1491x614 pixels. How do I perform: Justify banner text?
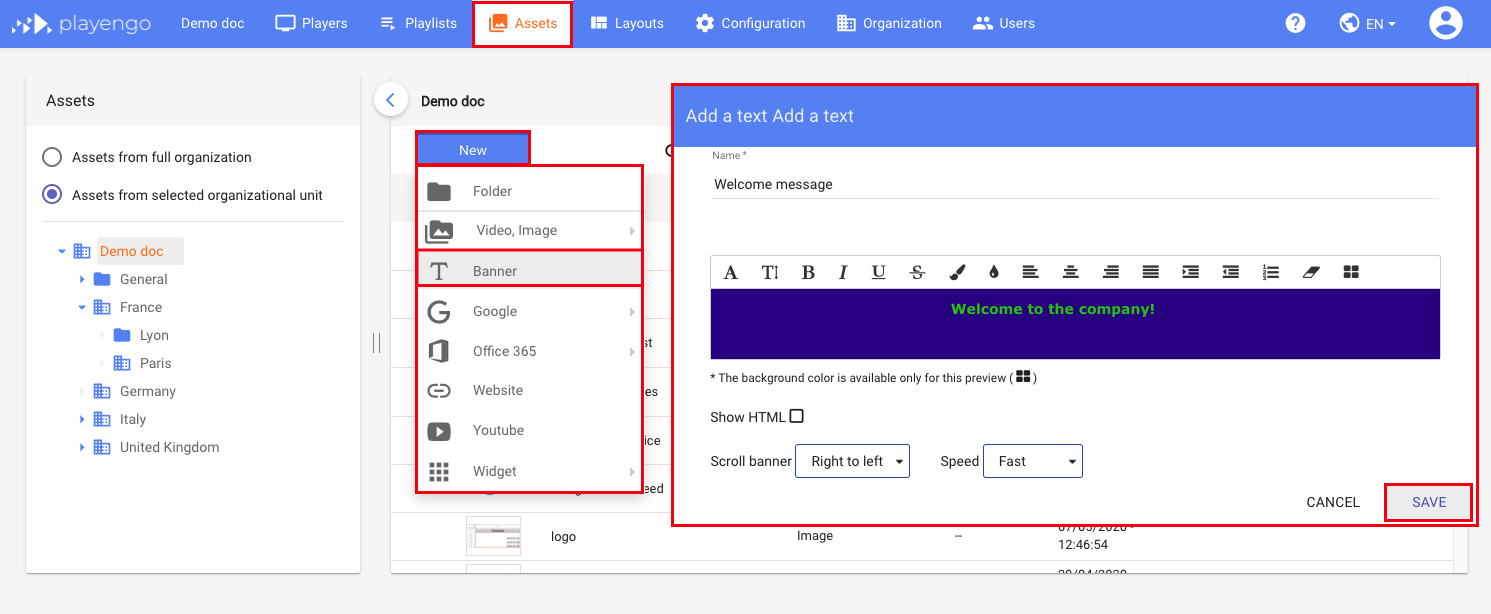pyautogui.click(x=1151, y=272)
